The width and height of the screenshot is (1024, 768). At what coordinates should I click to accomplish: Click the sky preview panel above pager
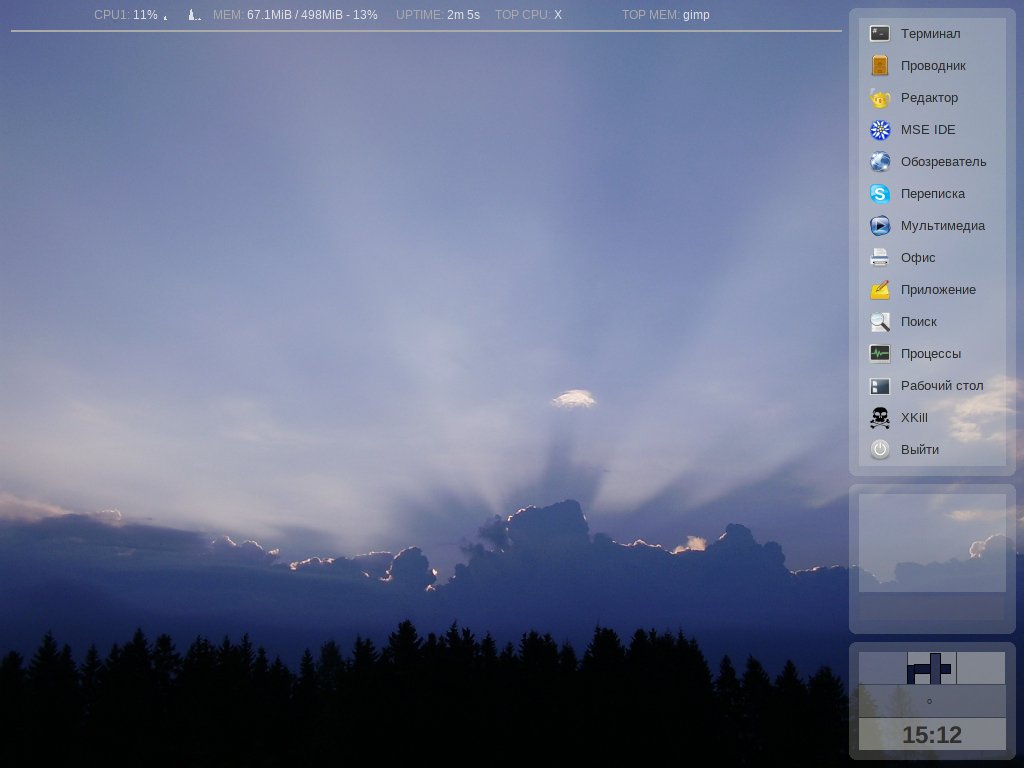tap(931, 543)
